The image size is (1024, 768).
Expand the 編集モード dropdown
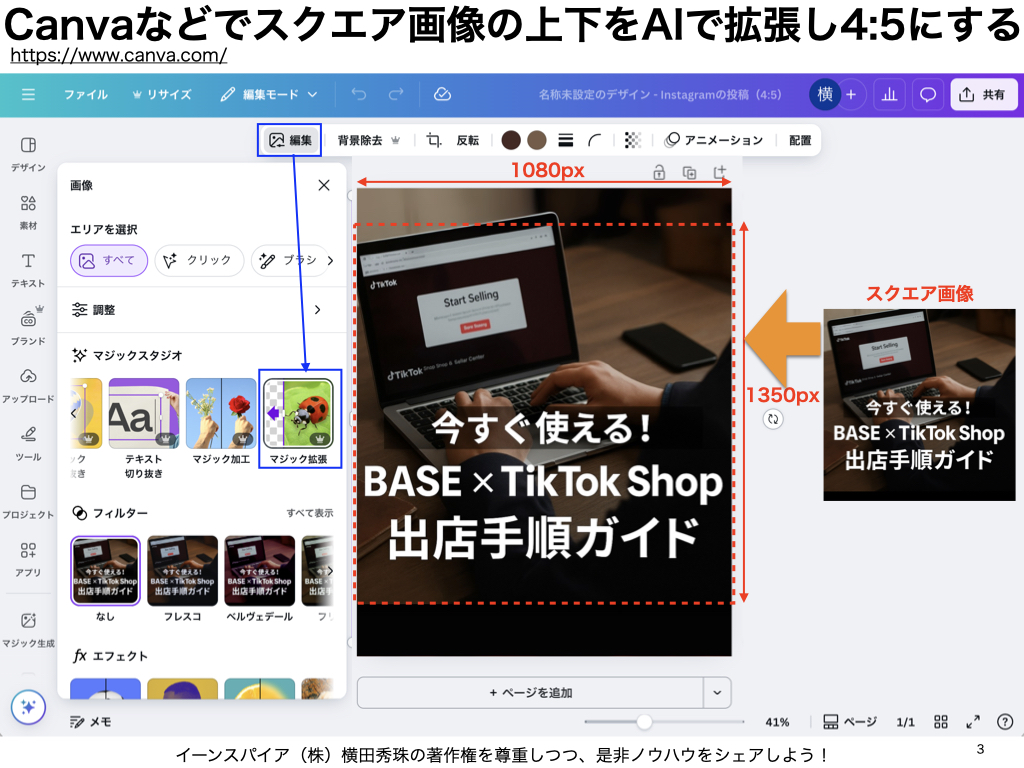(x=268, y=95)
